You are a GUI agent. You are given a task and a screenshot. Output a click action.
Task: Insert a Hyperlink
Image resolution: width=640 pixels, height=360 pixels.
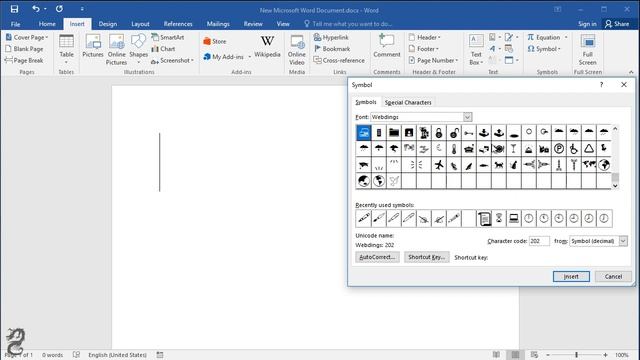pyautogui.click(x=331, y=37)
